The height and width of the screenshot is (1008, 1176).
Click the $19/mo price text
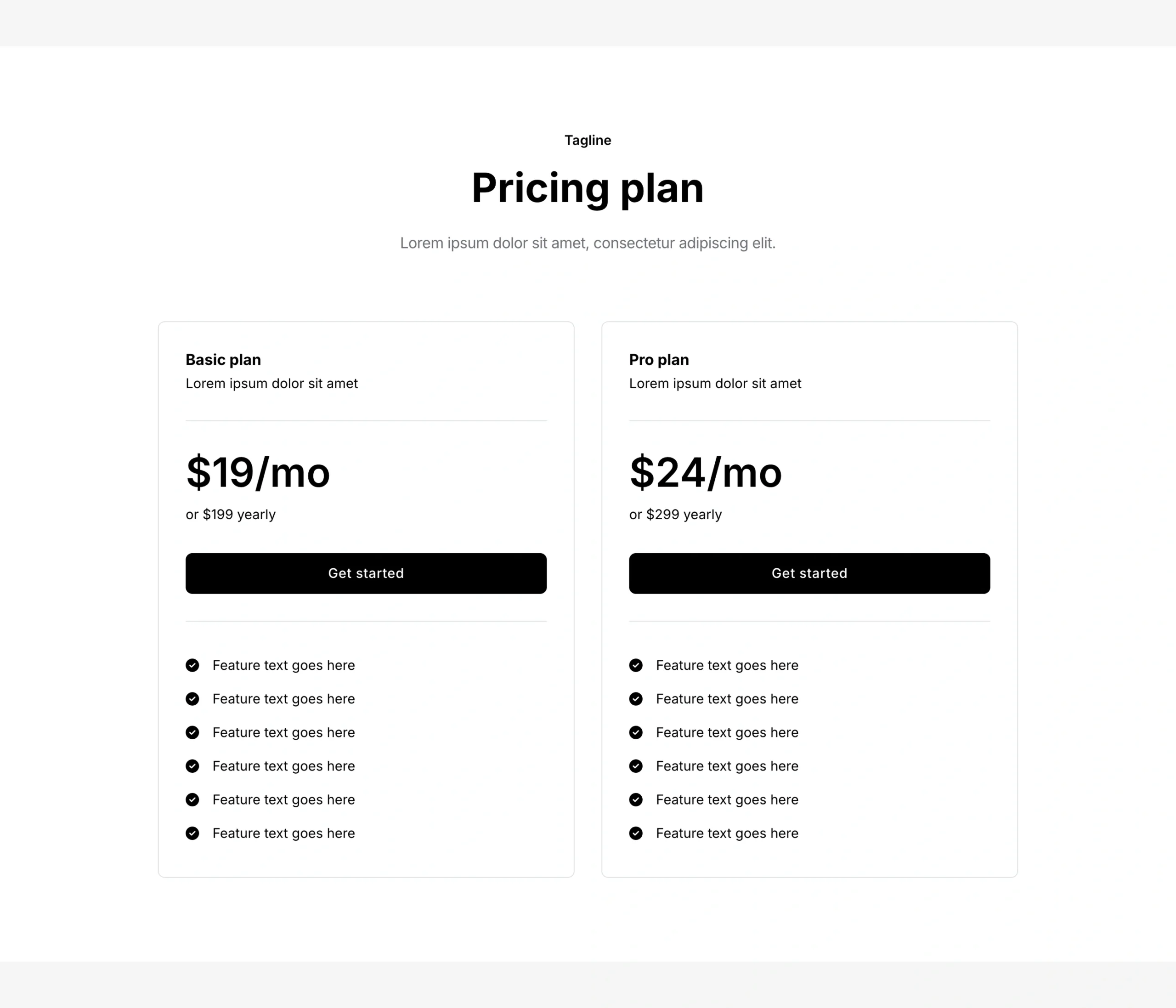[258, 472]
